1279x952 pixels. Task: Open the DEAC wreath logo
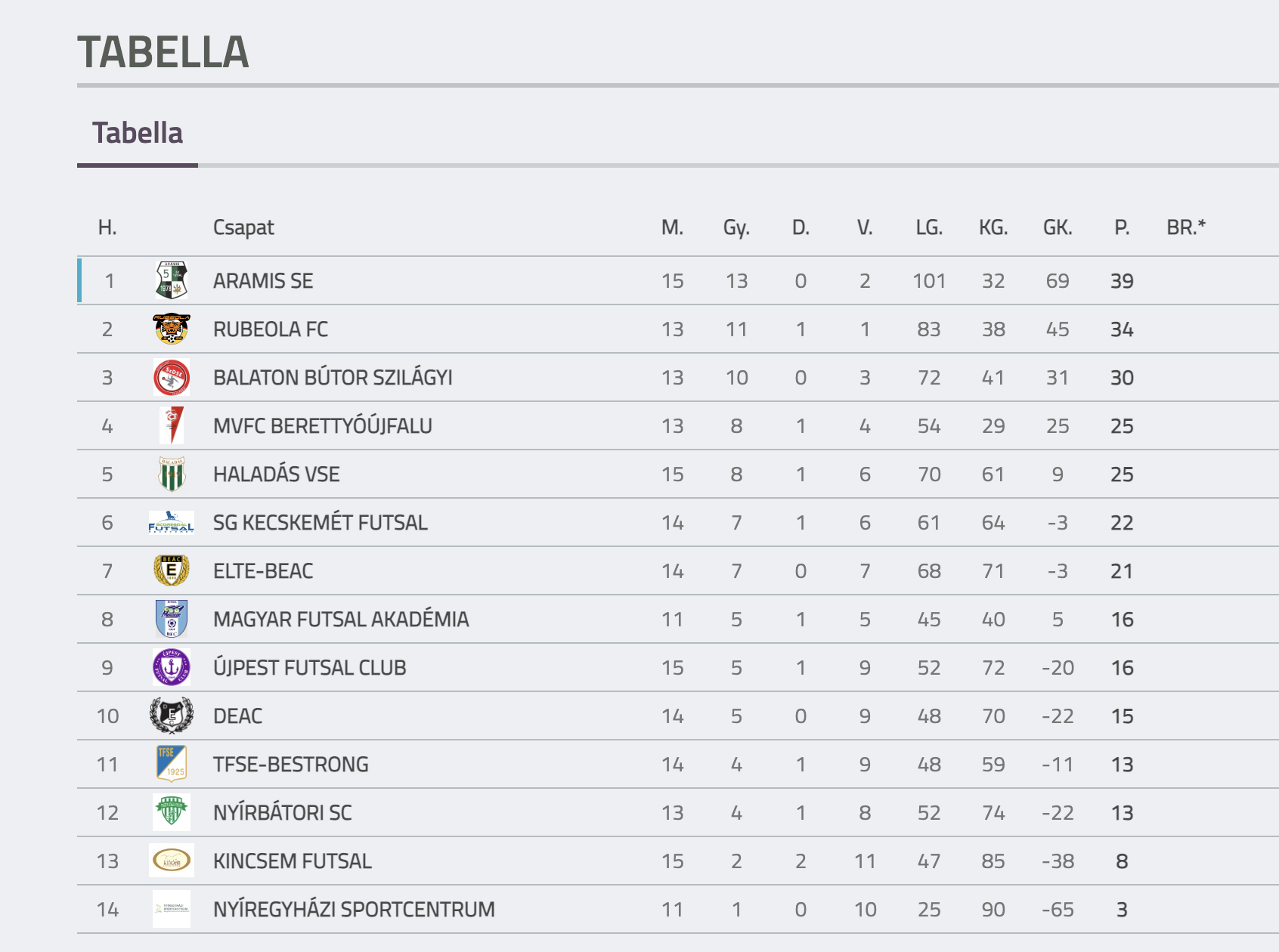coord(172,716)
